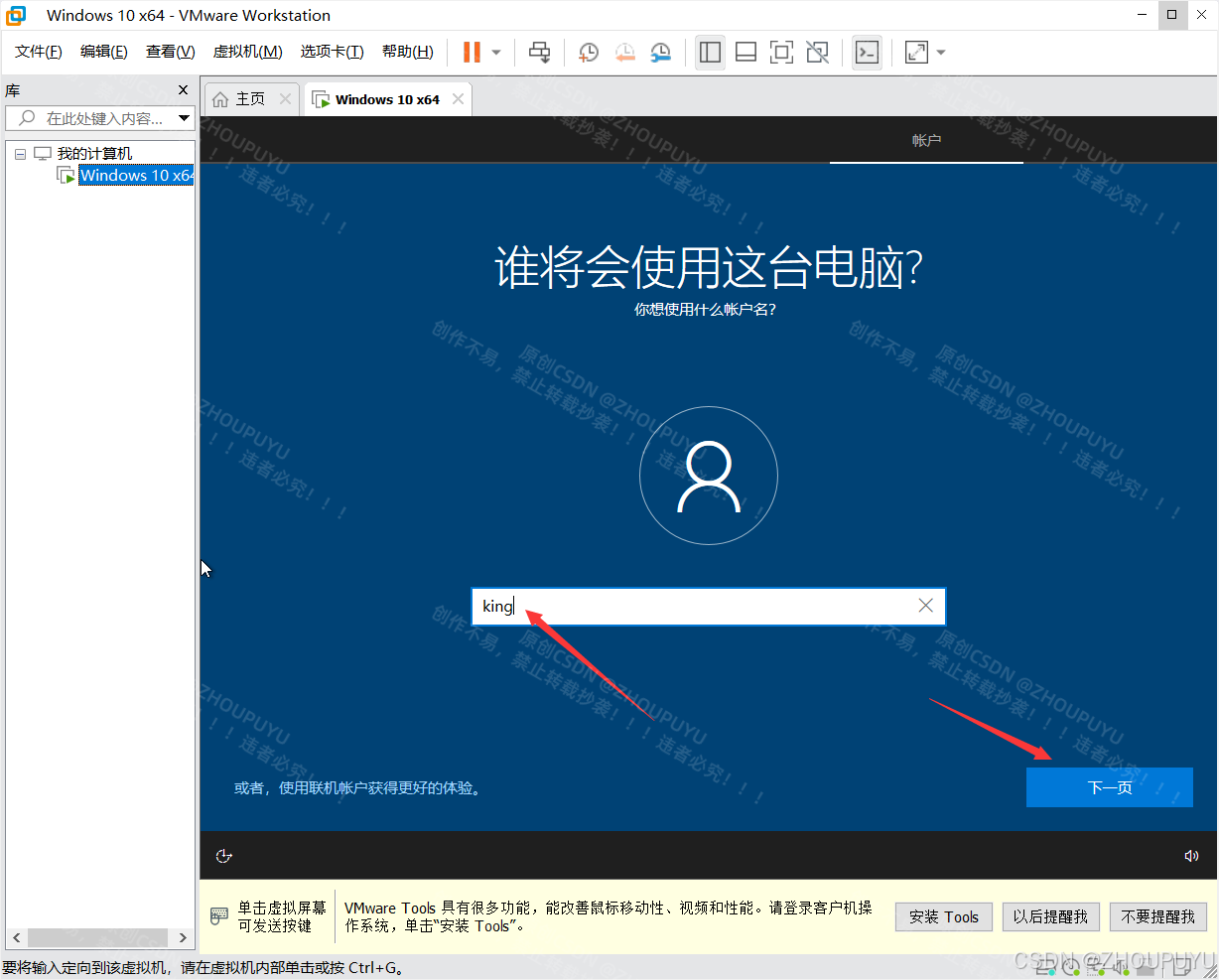The width and height of the screenshot is (1219, 980).
Task: Click the hard disk status bar icon
Action: click(x=1044, y=966)
